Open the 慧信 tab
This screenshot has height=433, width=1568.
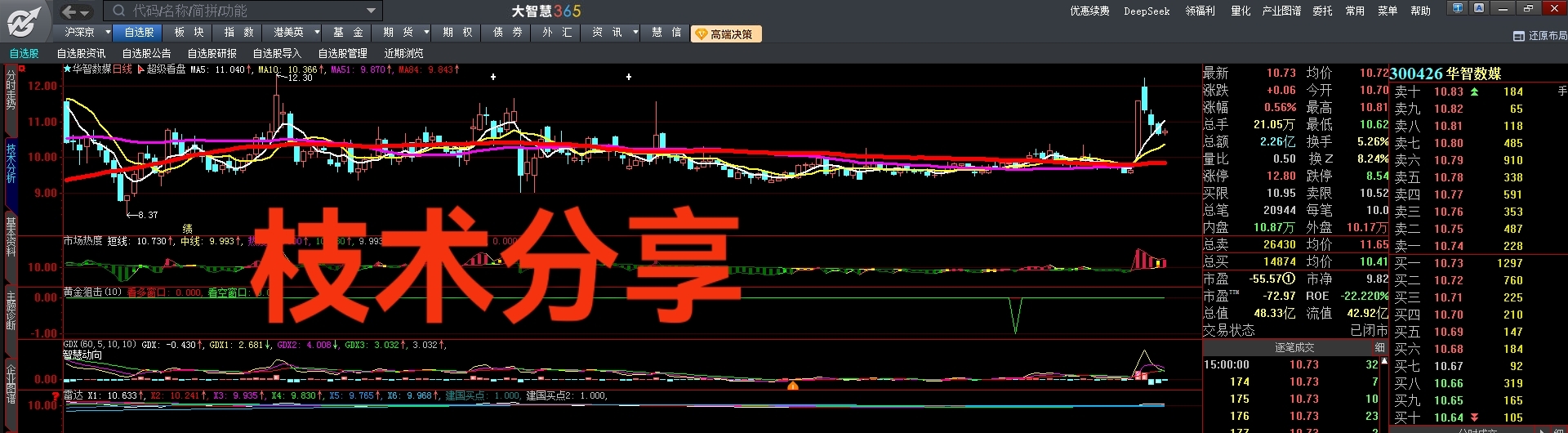click(666, 33)
